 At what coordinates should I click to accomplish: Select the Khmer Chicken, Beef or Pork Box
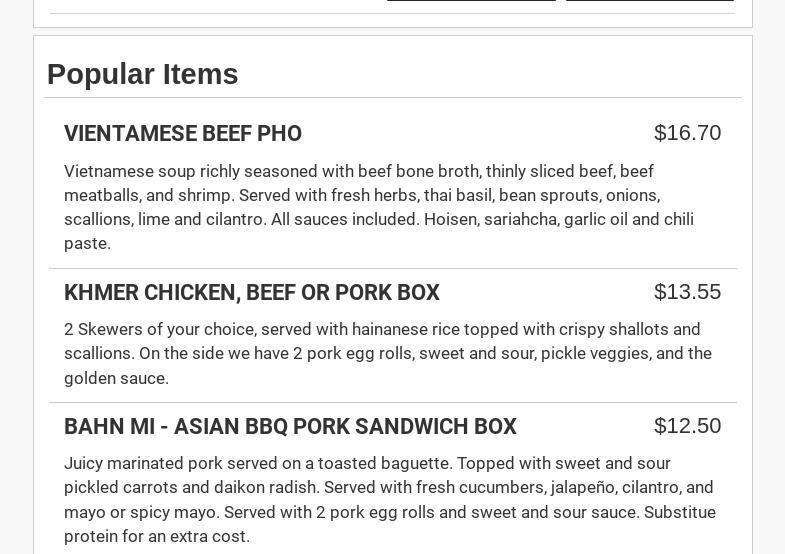[x=251, y=293]
